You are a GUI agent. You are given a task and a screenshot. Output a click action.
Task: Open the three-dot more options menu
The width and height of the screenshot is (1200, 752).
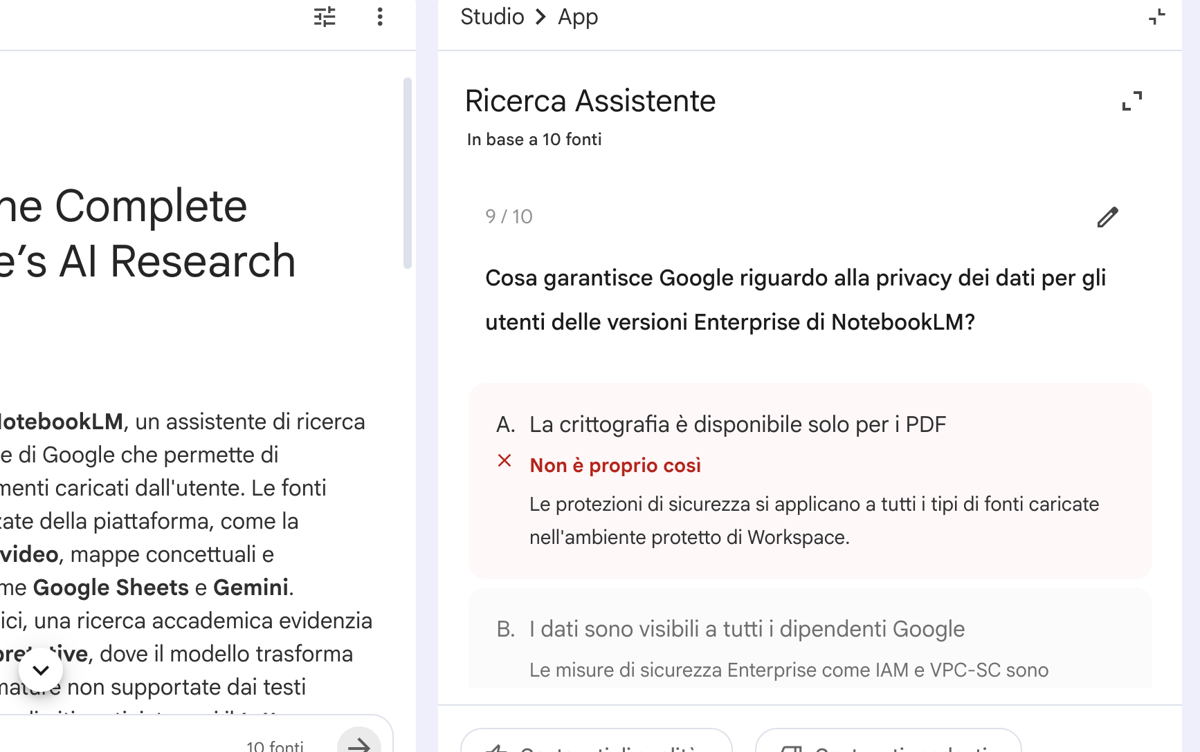380,17
